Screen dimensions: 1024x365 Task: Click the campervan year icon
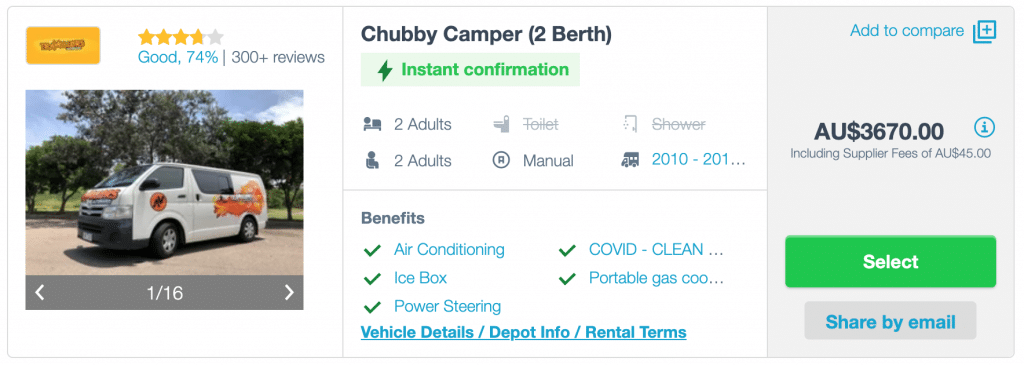coord(631,161)
